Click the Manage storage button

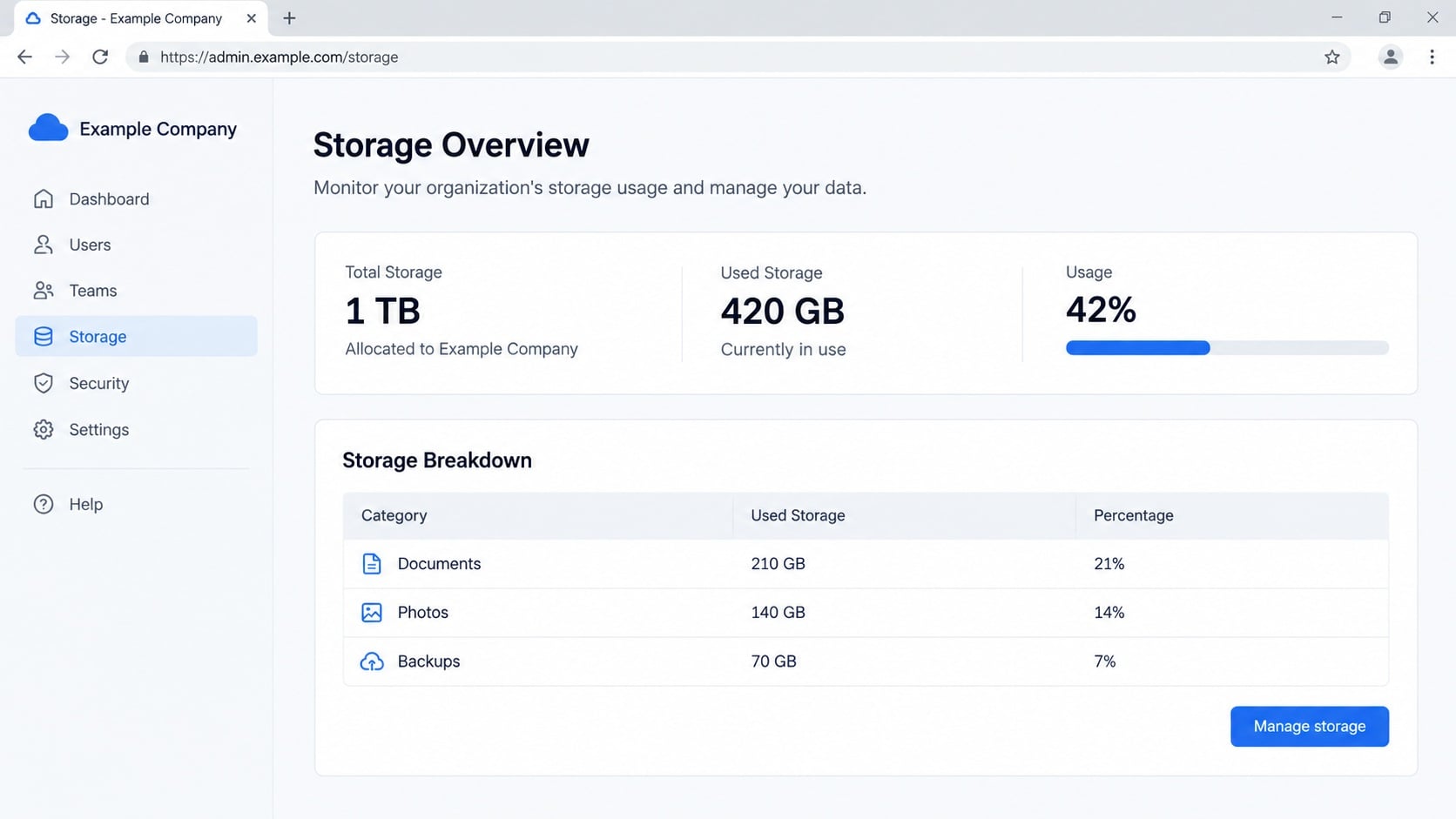(1310, 726)
